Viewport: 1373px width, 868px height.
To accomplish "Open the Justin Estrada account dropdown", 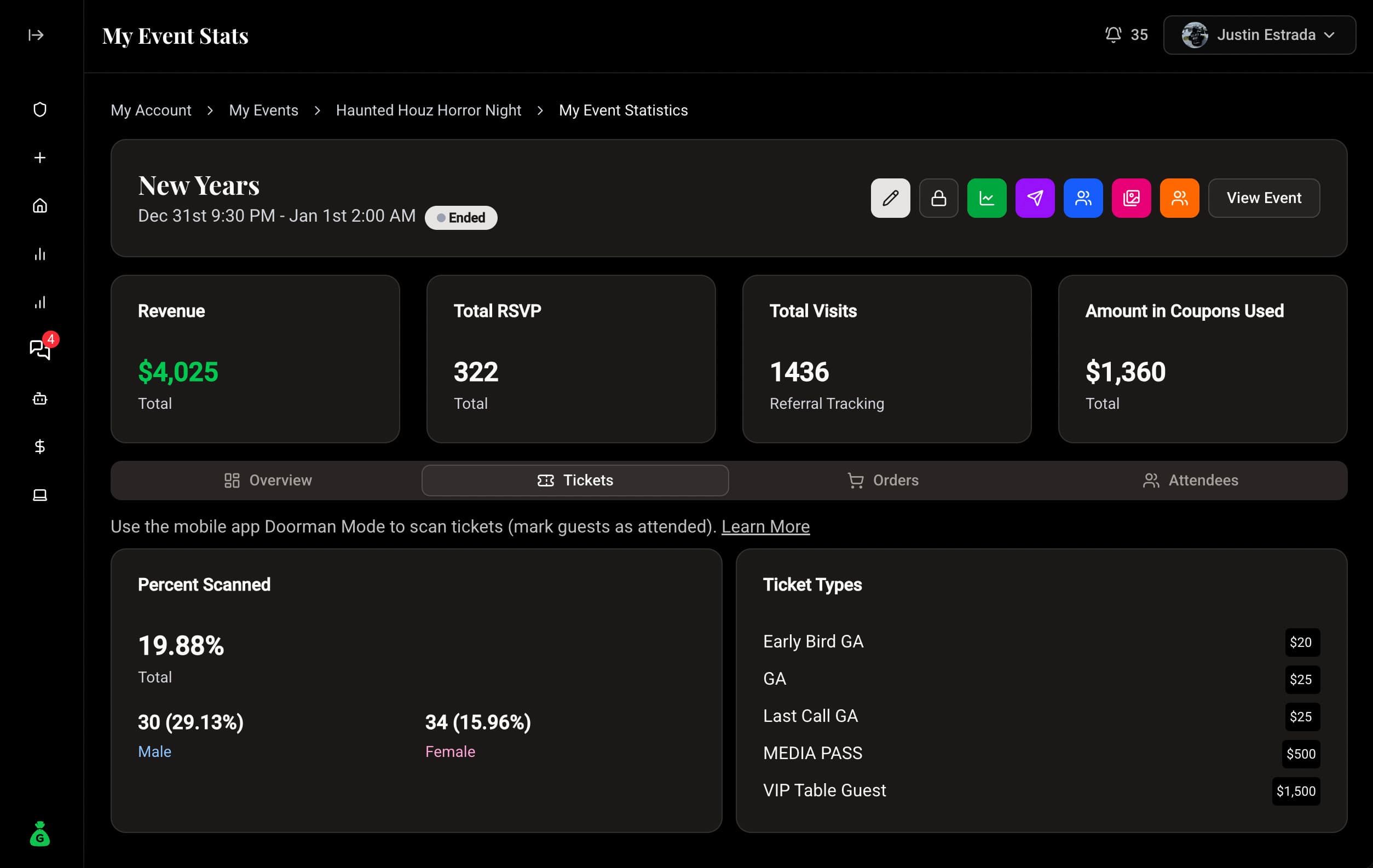I will (1259, 36).
